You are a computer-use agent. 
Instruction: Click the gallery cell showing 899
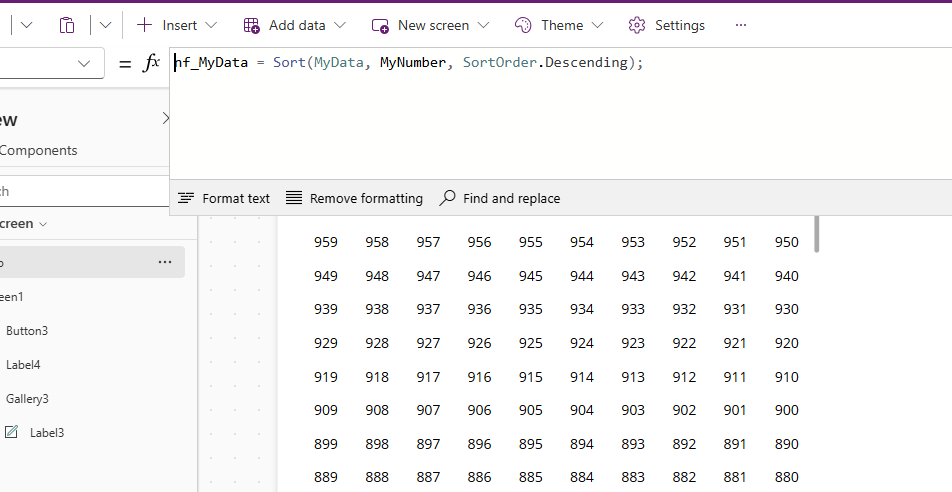(x=326, y=445)
